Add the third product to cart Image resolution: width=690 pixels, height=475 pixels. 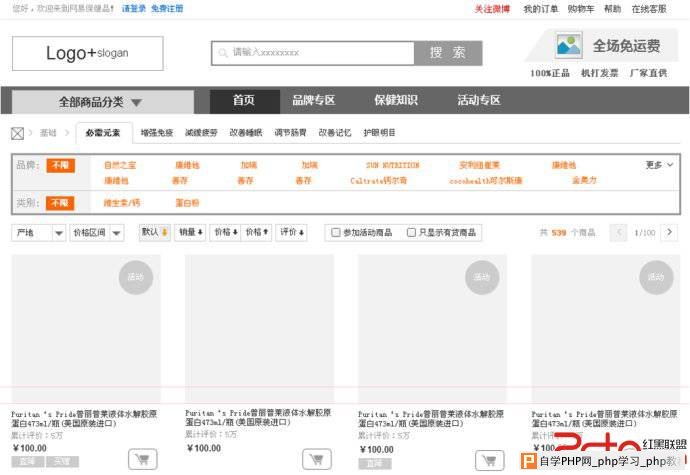[489, 460]
